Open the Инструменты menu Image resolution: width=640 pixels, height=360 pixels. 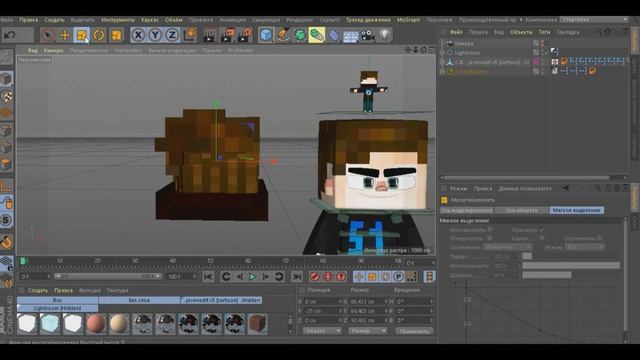(x=118, y=20)
